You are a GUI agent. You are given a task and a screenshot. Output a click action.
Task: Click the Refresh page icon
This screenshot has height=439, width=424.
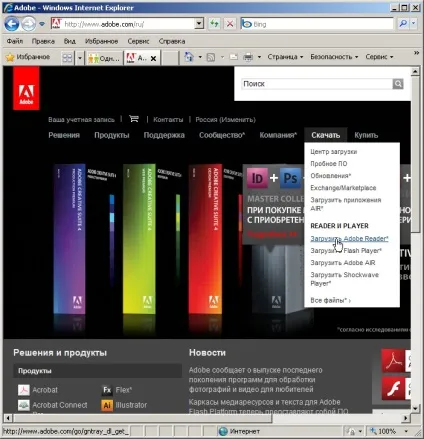(214, 24)
